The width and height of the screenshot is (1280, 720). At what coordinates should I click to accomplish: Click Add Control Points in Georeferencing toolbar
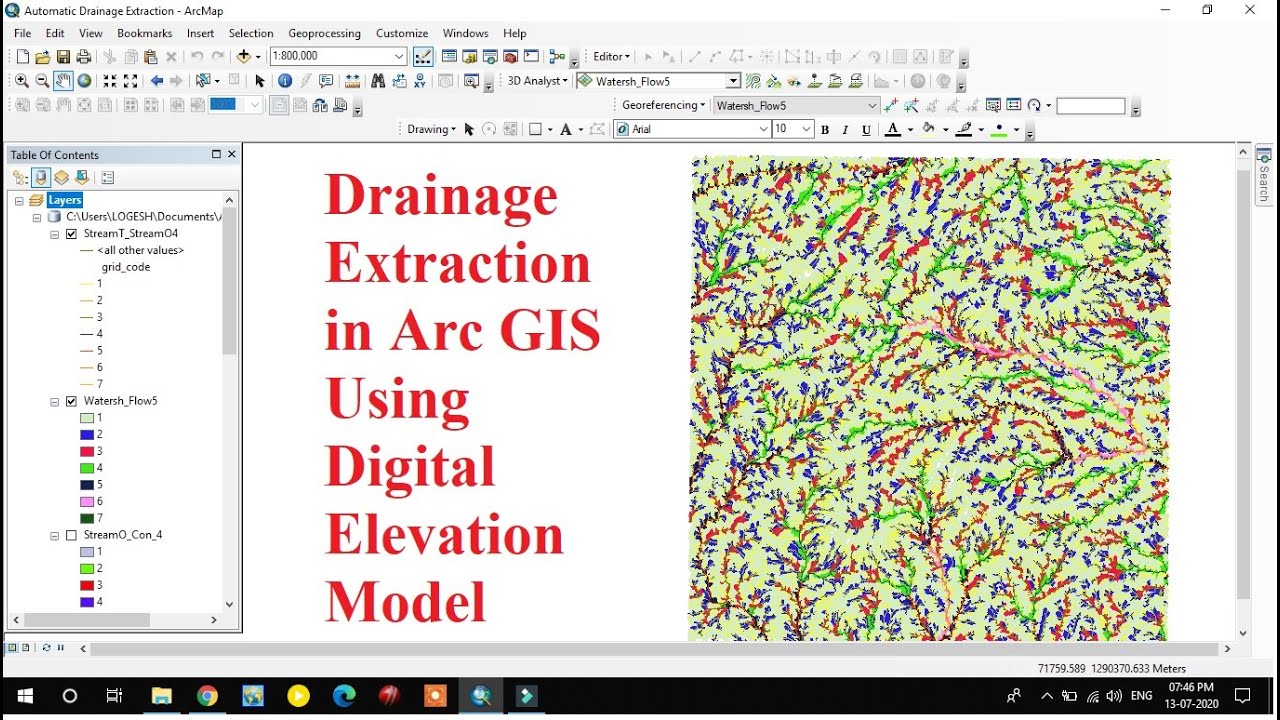point(891,105)
